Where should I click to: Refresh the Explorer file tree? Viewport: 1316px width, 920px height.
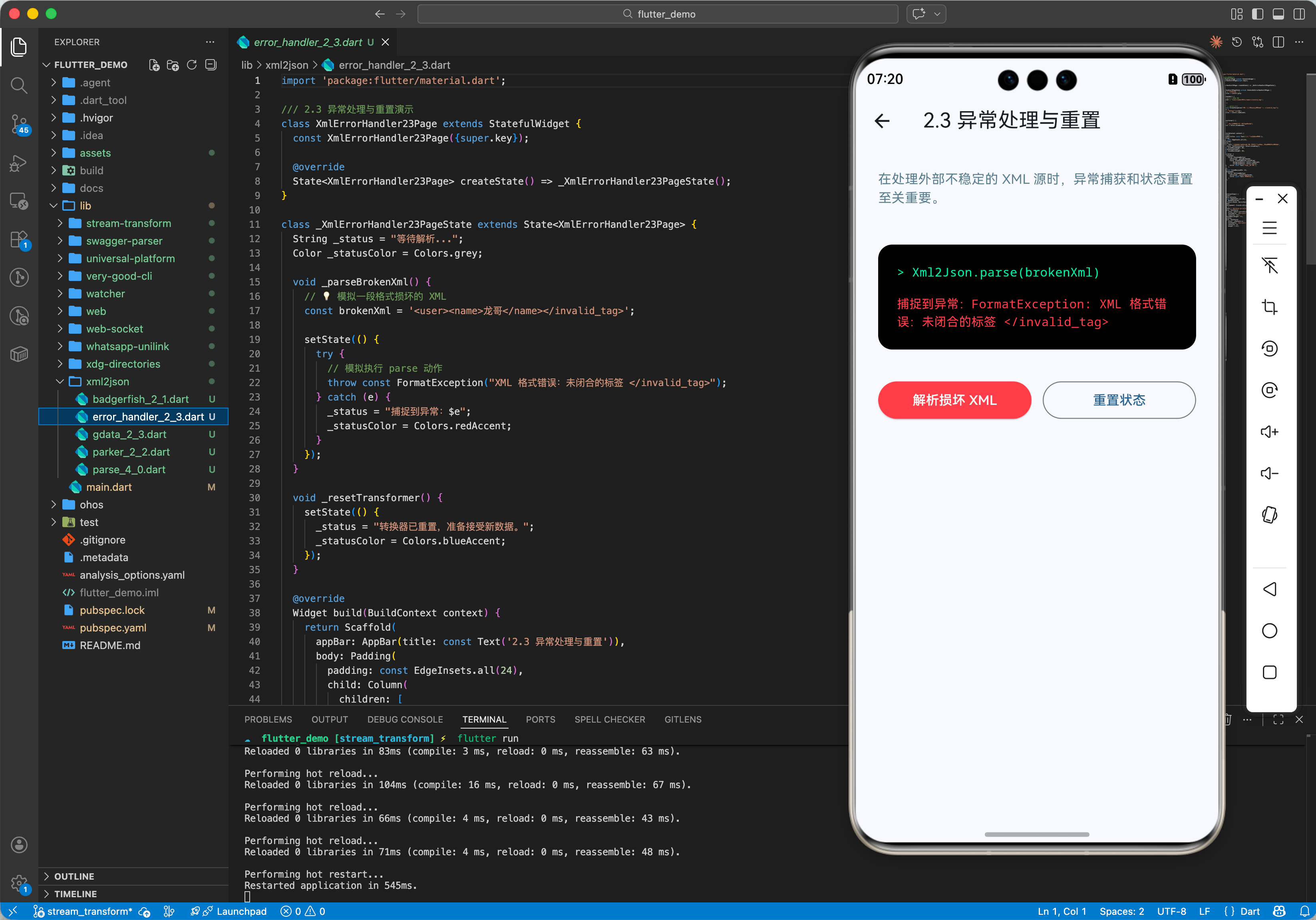coord(192,65)
